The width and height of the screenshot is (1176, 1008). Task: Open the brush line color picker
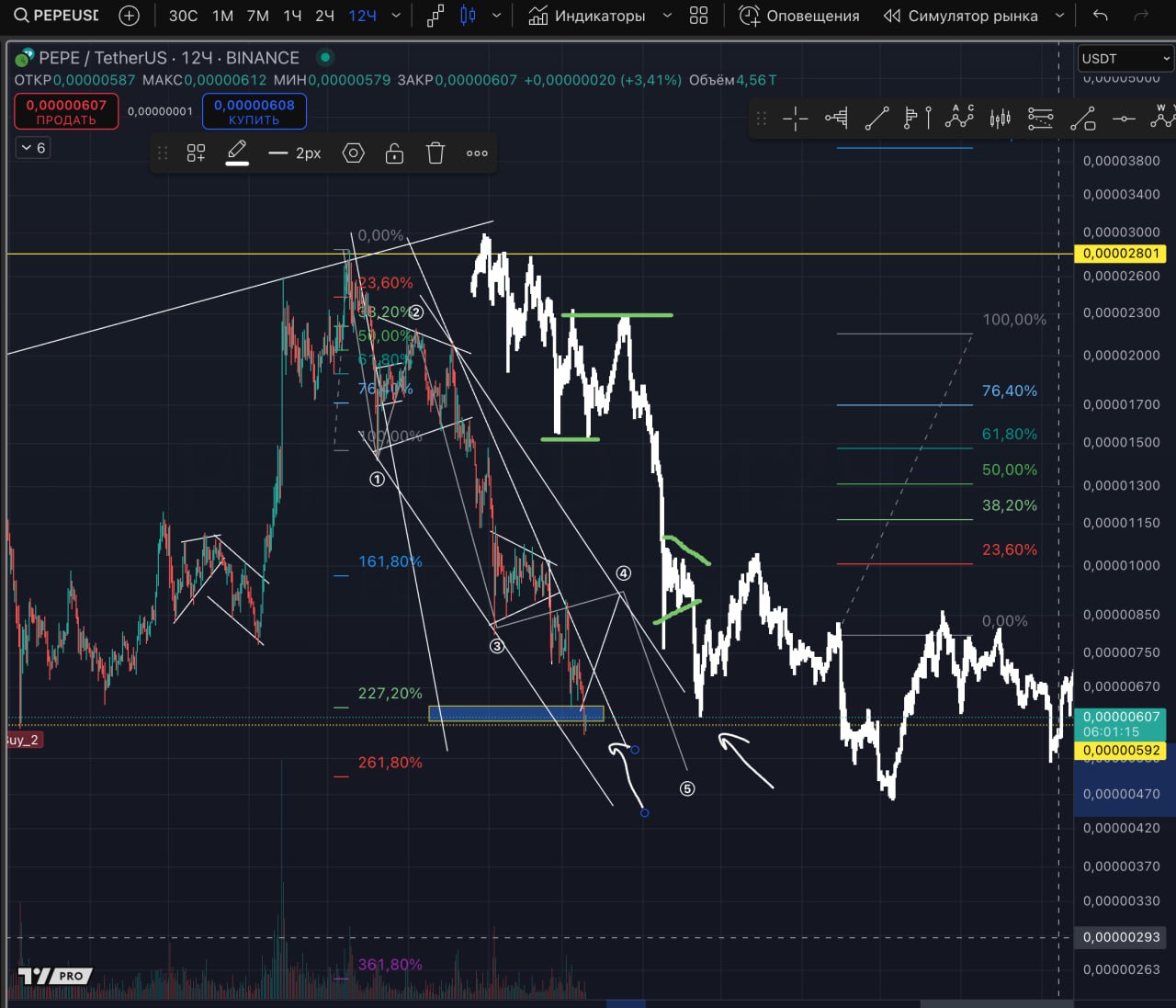coord(237,153)
